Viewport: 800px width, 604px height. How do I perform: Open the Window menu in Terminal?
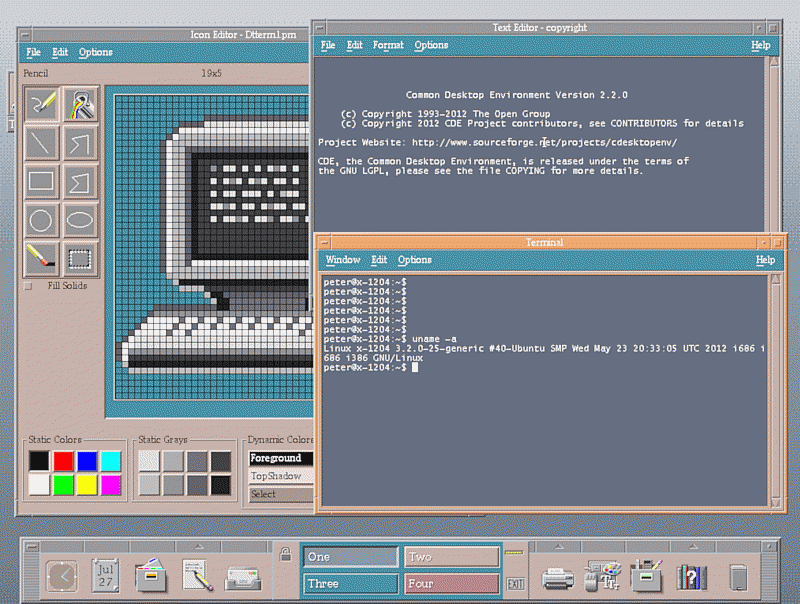tap(343, 260)
